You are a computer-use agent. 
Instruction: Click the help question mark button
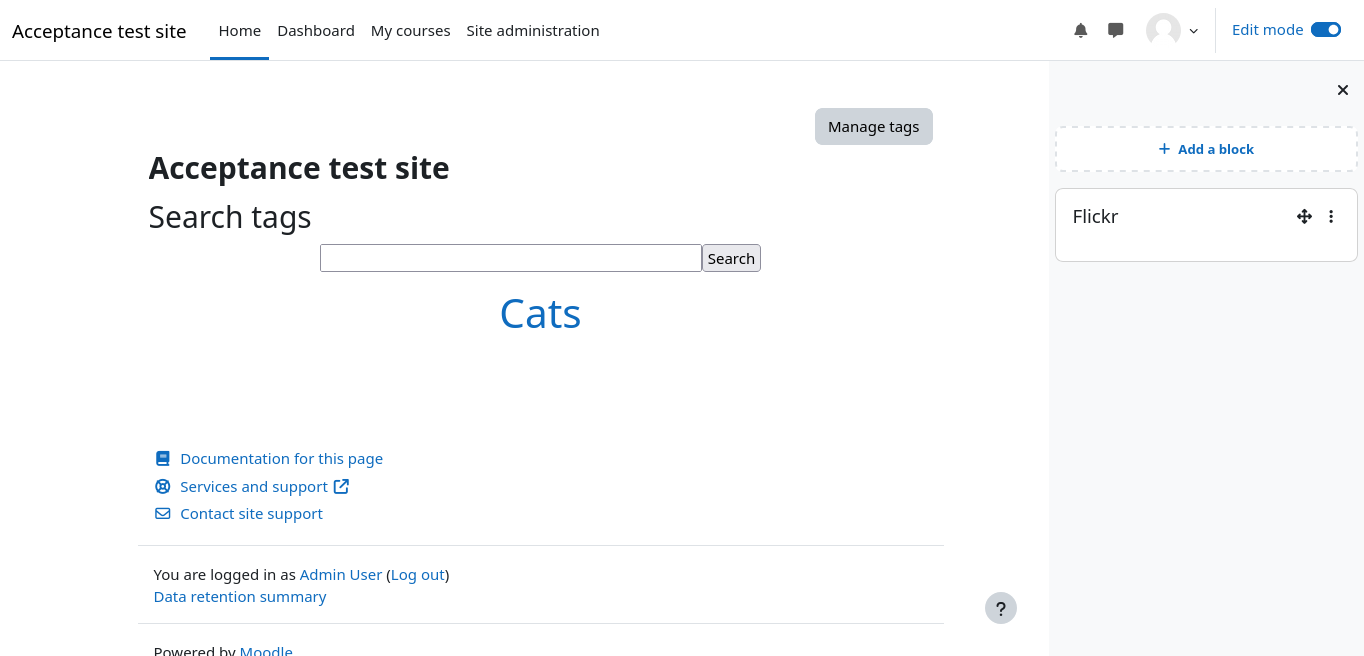pos(1000,608)
